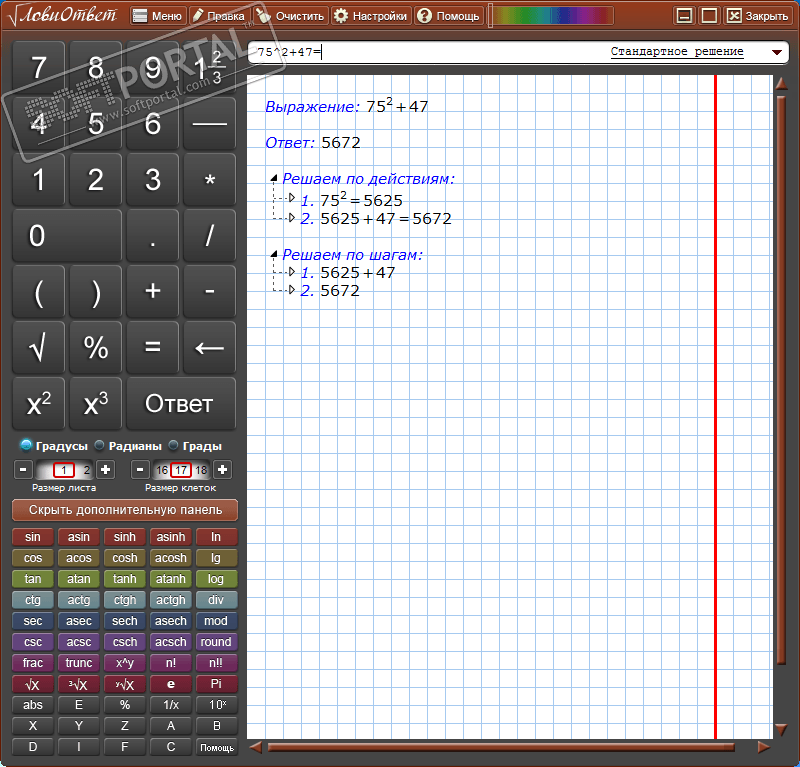Insert Pi constant
800x767 pixels.
click(x=216, y=684)
